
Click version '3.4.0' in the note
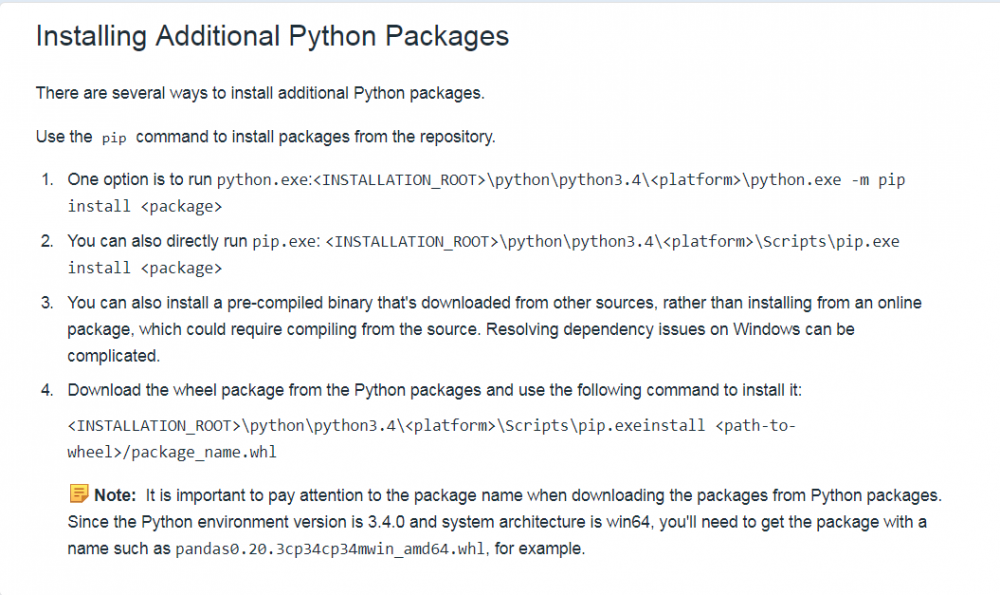coord(386,522)
